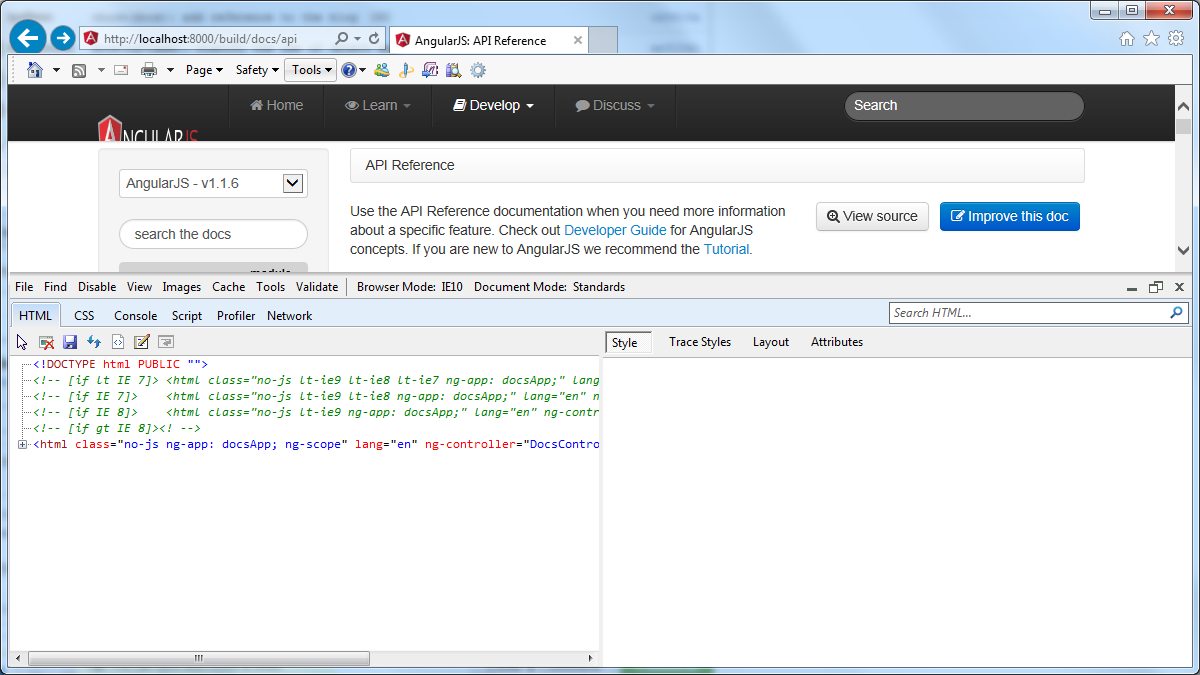Click the address bar search magnifier icon
This screenshot has height=675, width=1200.
coord(341,38)
